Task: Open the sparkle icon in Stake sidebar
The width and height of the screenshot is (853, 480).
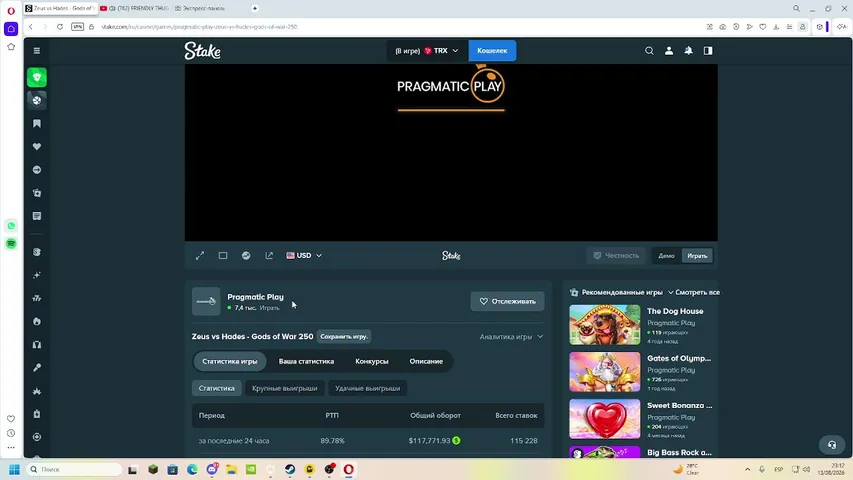Action: point(37,275)
